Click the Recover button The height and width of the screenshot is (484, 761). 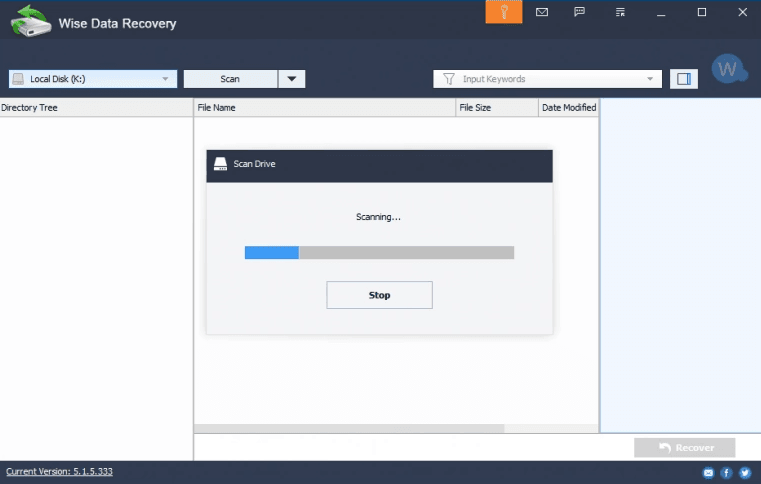click(685, 448)
